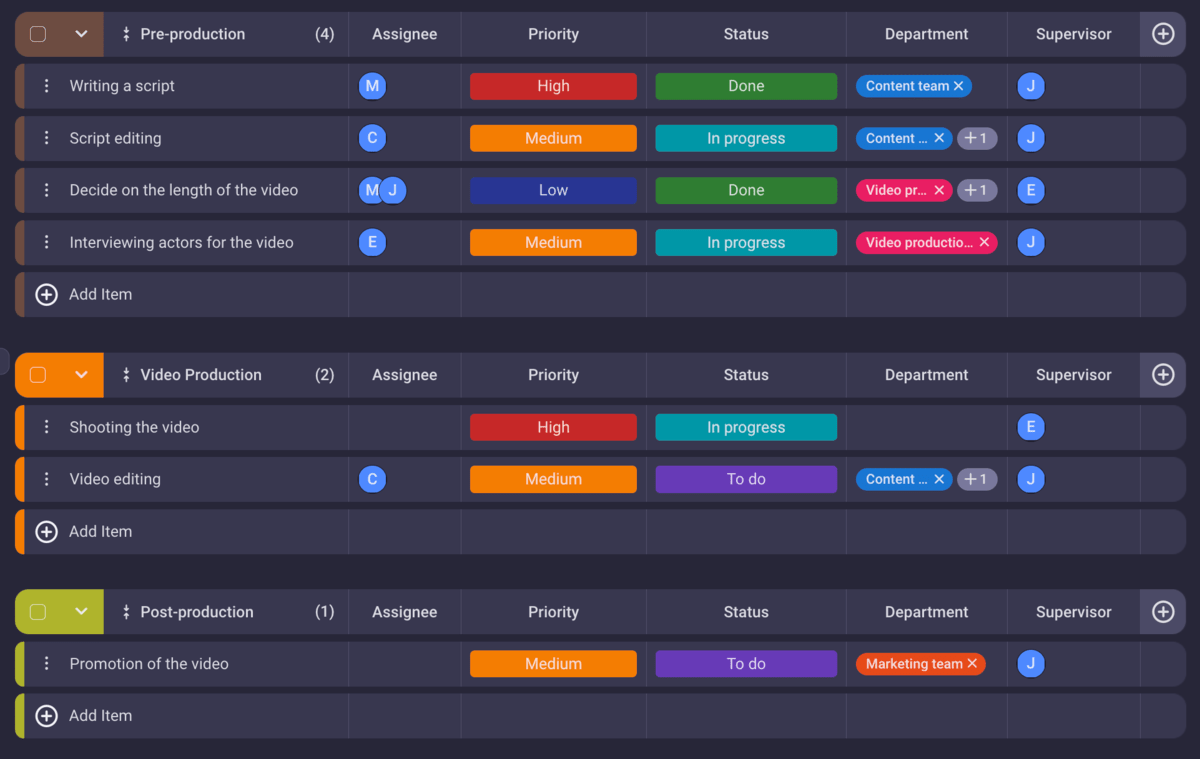This screenshot has height=759, width=1200.
Task: Click the red High priority label on Shooting the video
Action: click(x=553, y=427)
